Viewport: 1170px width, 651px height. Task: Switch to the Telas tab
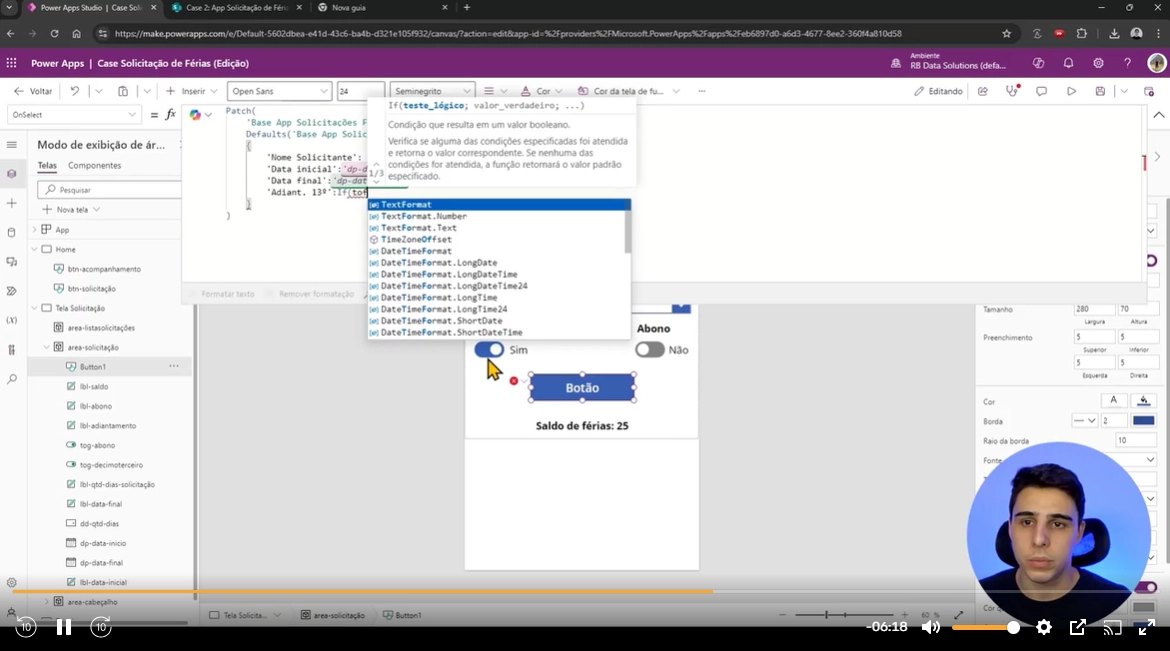47,166
